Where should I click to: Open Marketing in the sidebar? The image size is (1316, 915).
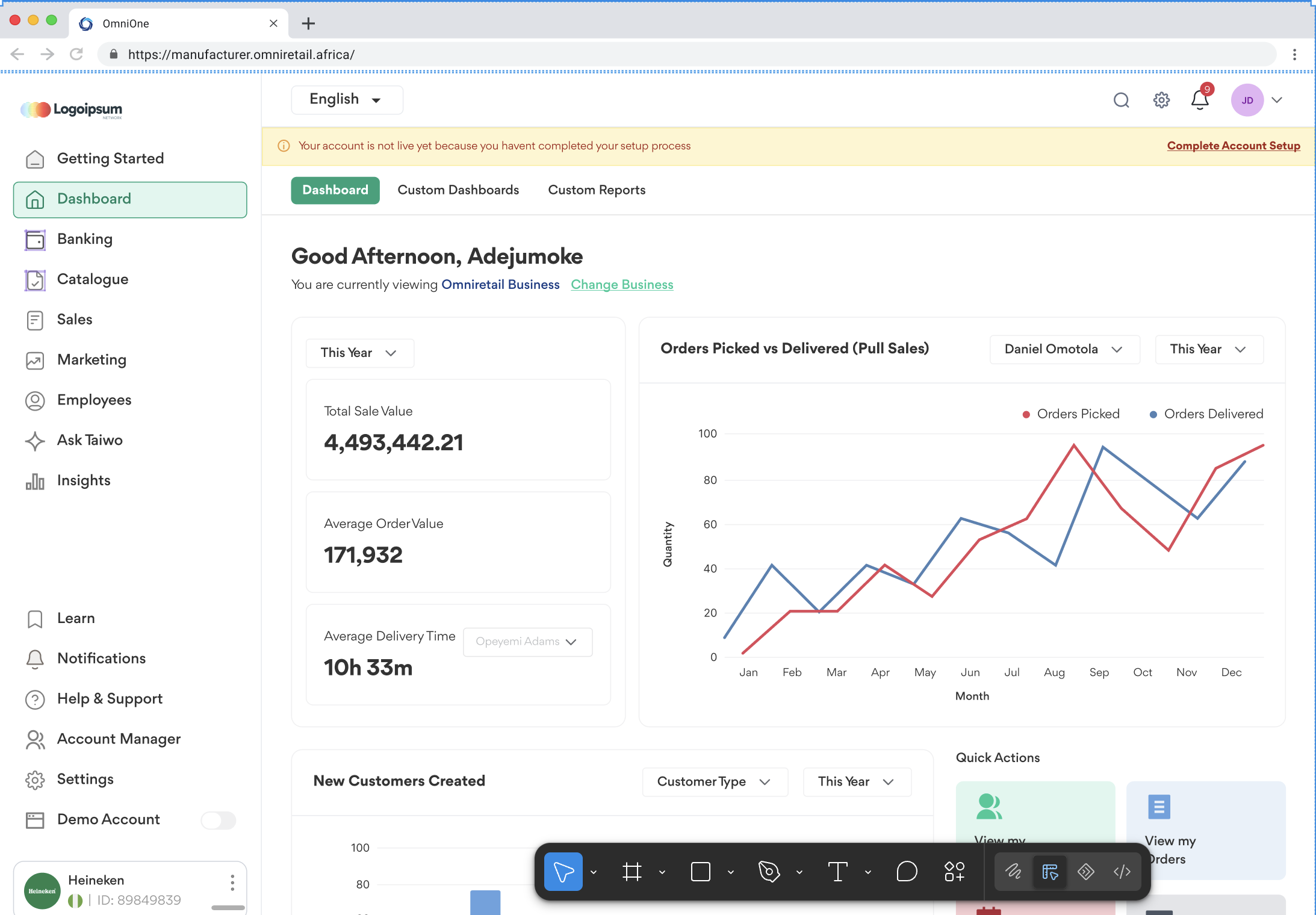[130, 360]
